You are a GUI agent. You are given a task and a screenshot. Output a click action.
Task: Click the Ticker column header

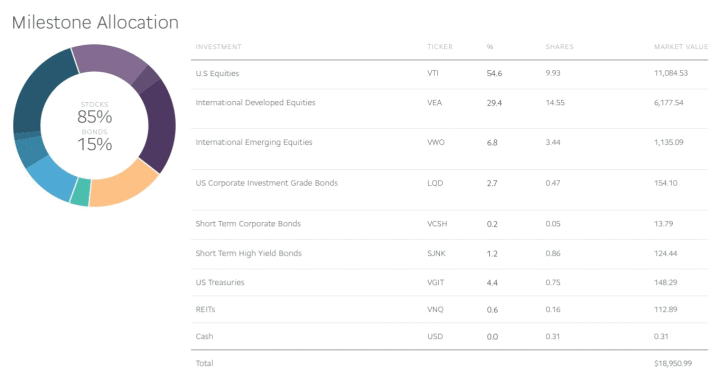(x=439, y=47)
